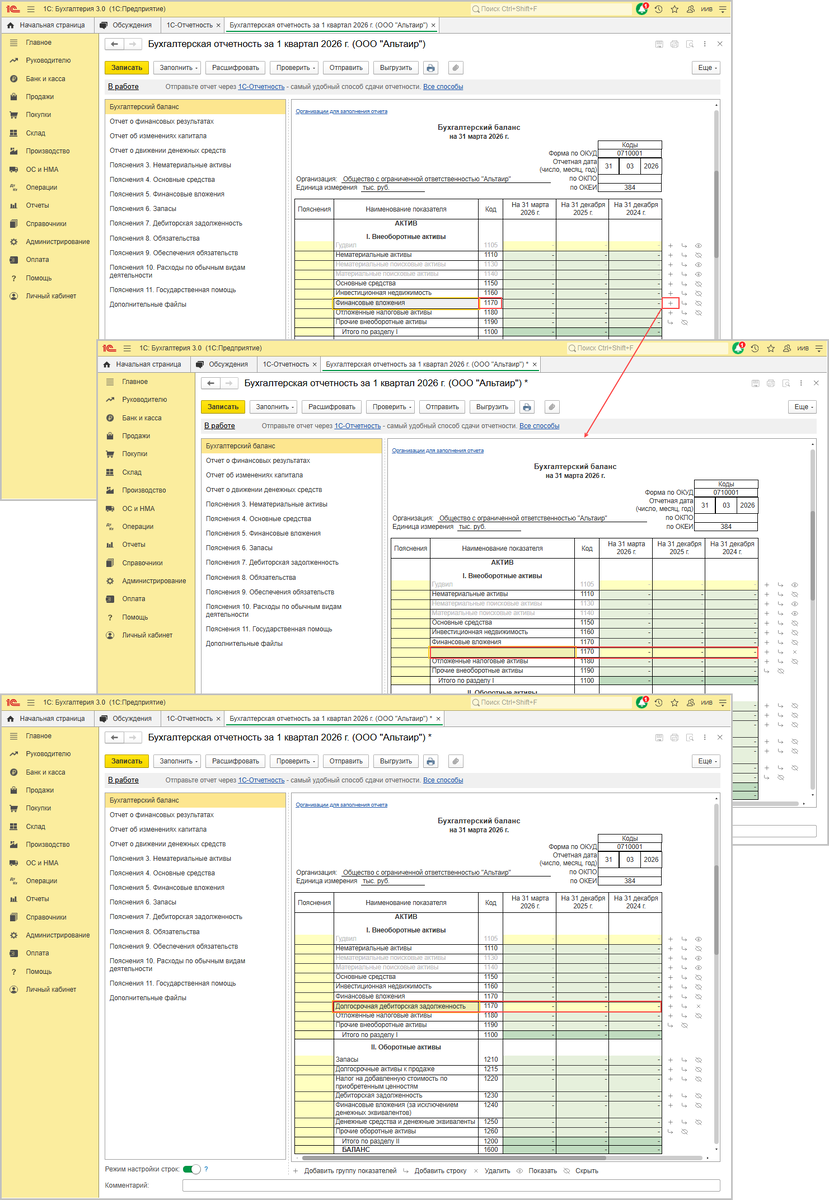Open Еще dropdown in middle window
Viewport: 829px width, 1200px height.
click(x=802, y=407)
